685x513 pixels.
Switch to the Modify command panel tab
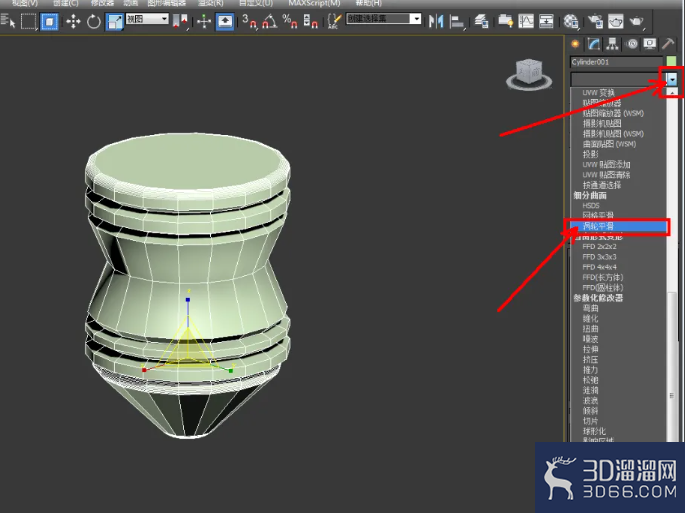point(594,44)
